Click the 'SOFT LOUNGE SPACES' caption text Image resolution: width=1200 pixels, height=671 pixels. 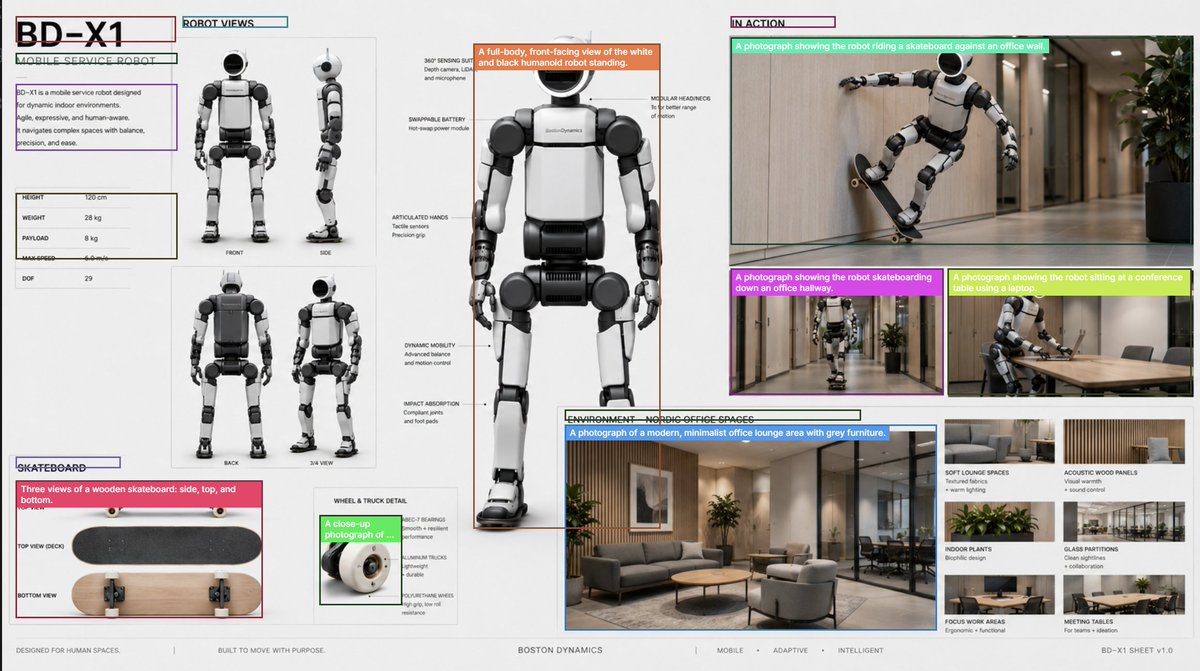click(x=977, y=472)
